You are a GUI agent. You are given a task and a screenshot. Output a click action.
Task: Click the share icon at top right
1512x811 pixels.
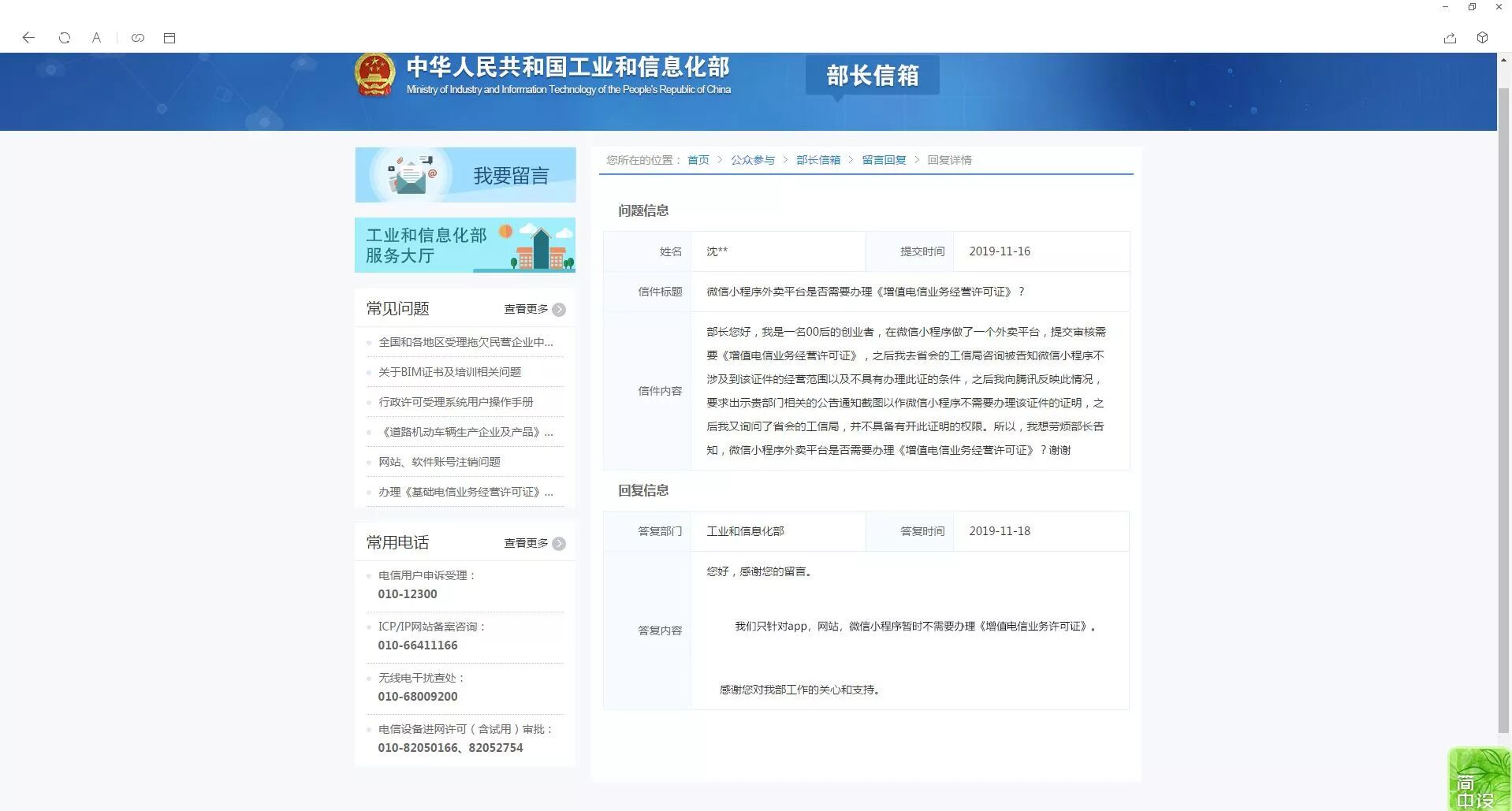(x=1450, y=38)
